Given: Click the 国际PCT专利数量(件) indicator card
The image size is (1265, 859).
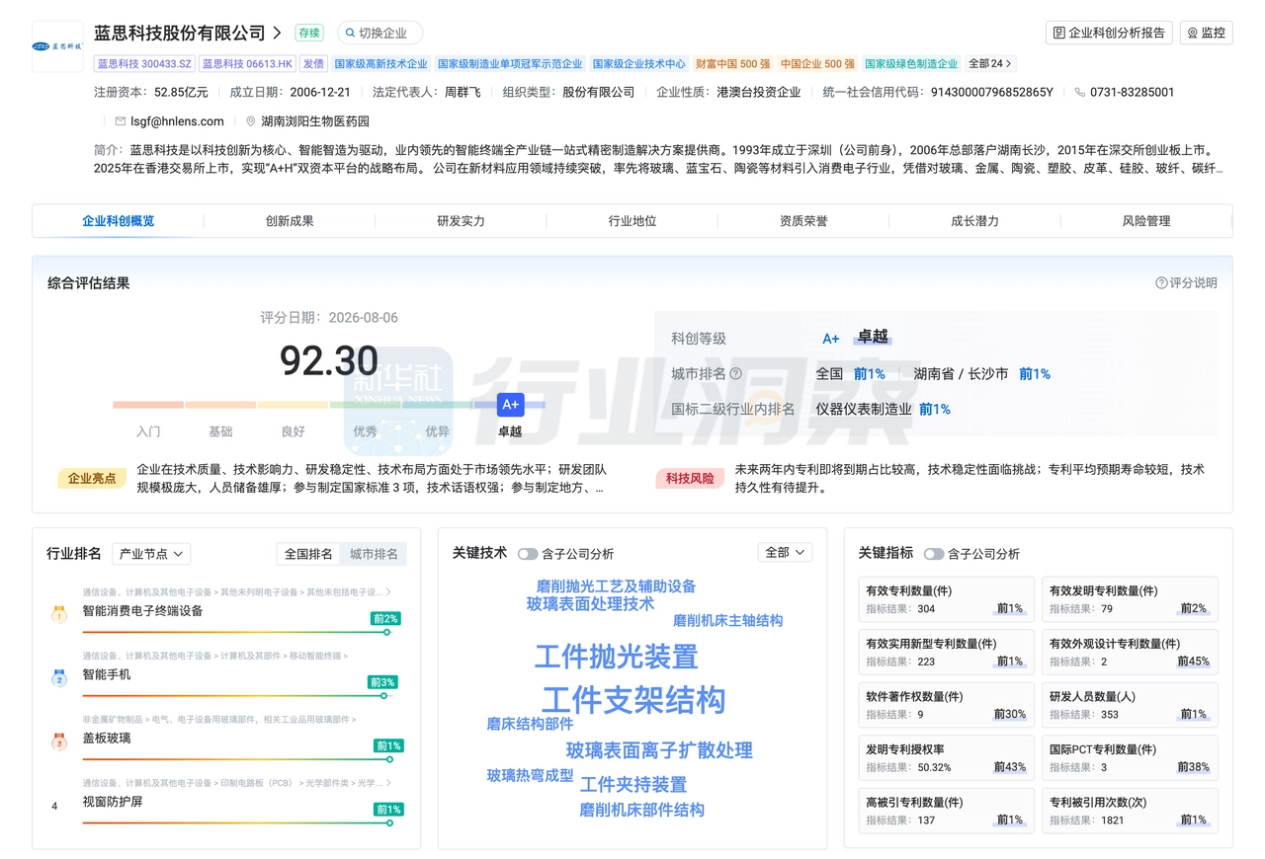Looking at the screenshot, I should tap(1130, 758).
